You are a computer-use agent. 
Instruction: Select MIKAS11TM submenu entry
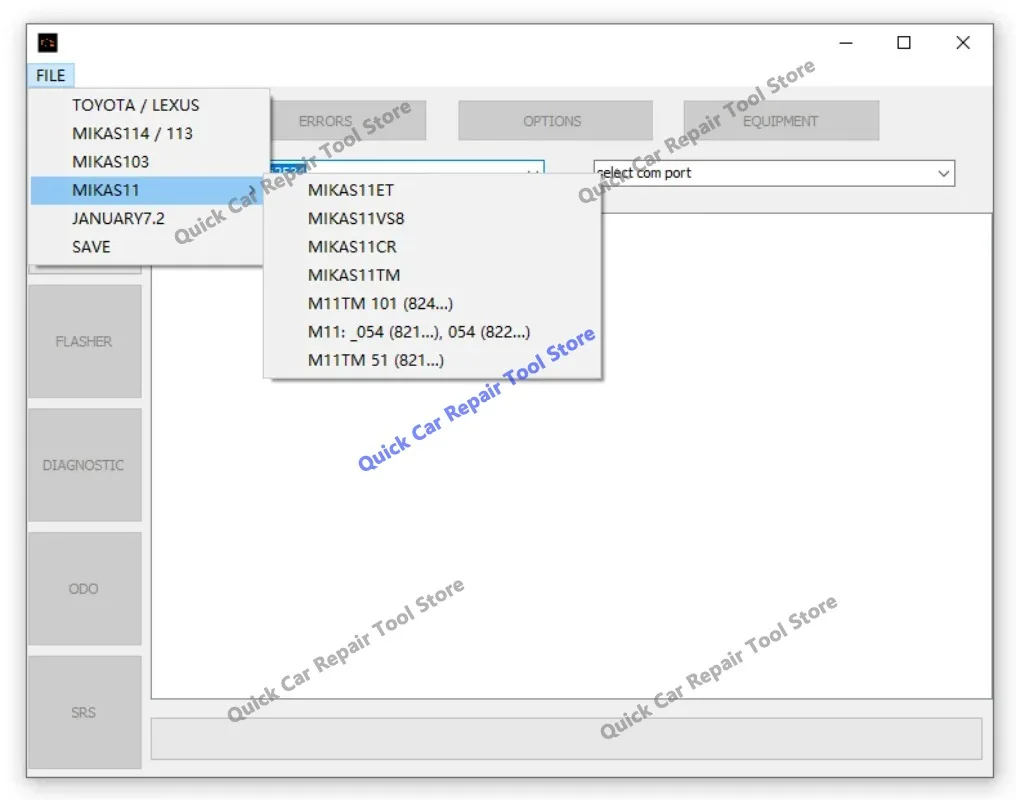(x=432, y=275)
